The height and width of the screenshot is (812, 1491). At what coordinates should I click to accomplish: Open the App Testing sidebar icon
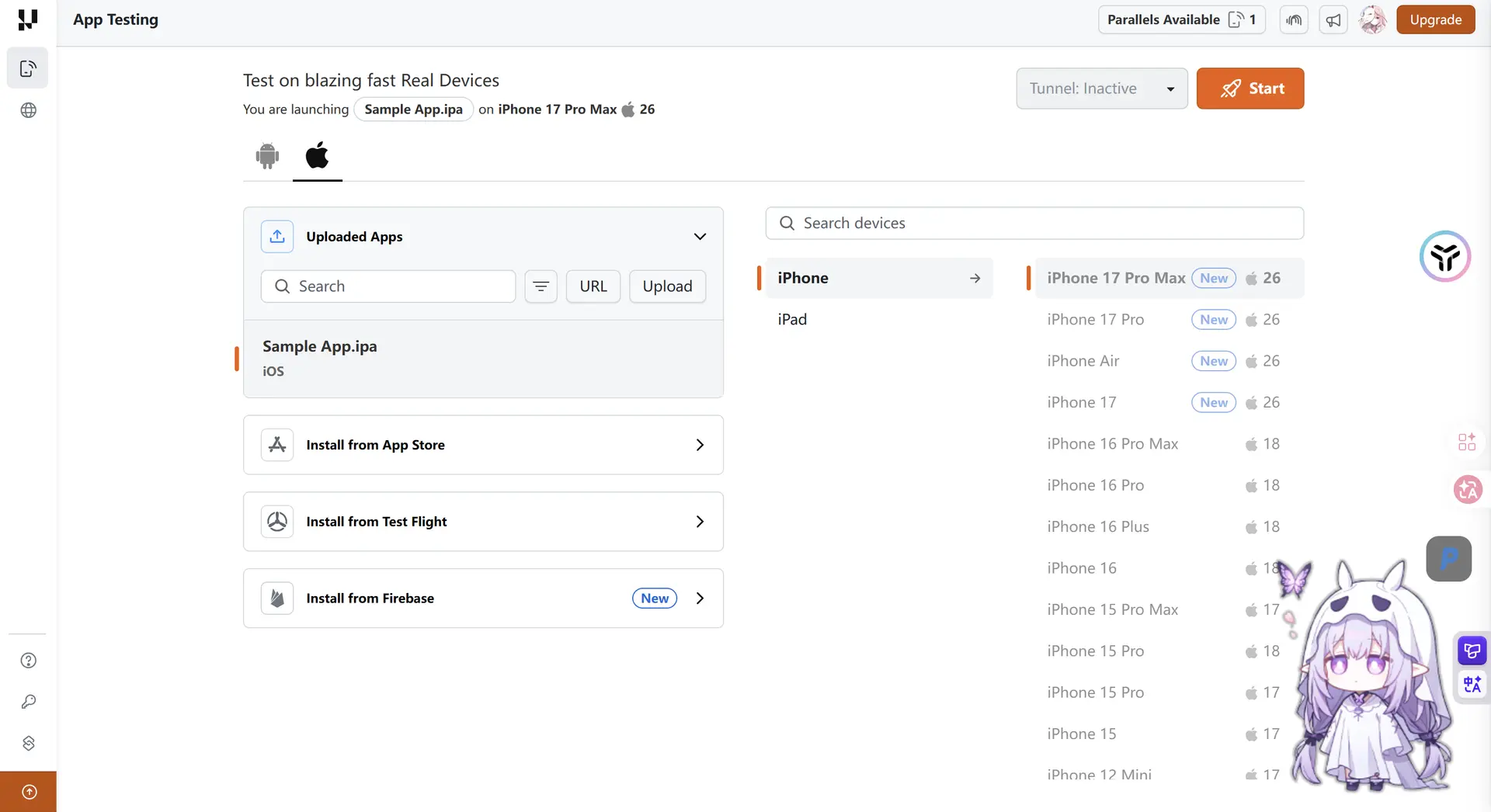pos(28,68)
